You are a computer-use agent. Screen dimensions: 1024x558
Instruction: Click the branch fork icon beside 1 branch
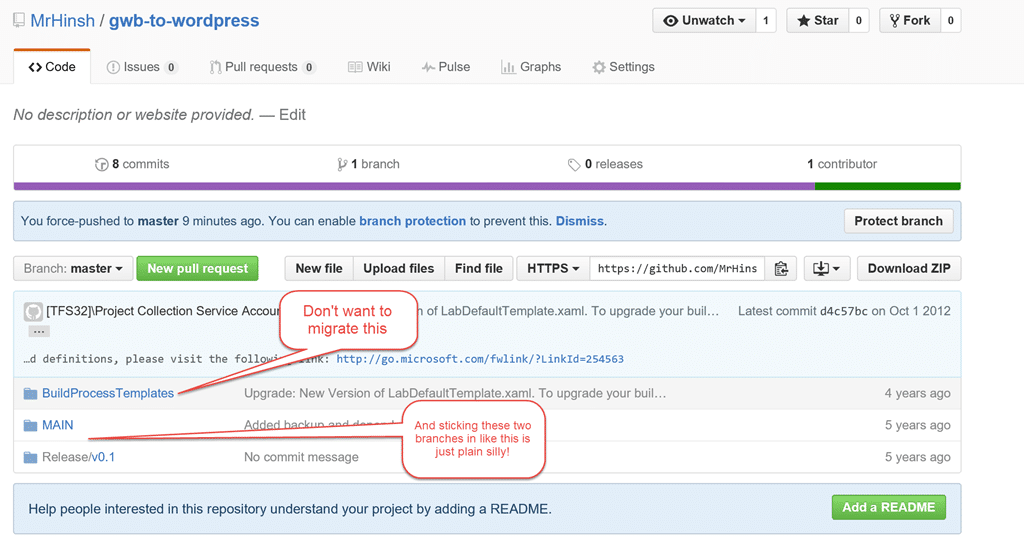342,165
